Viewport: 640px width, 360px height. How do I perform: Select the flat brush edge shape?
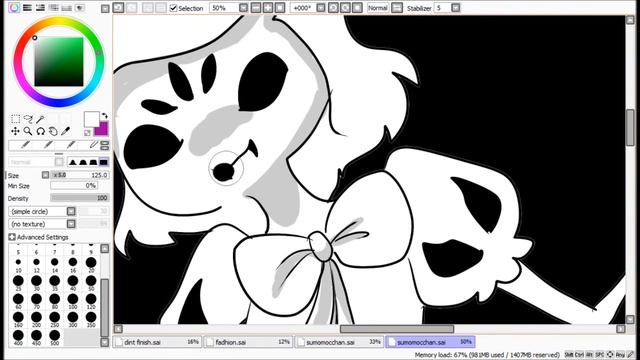(104, 162)
